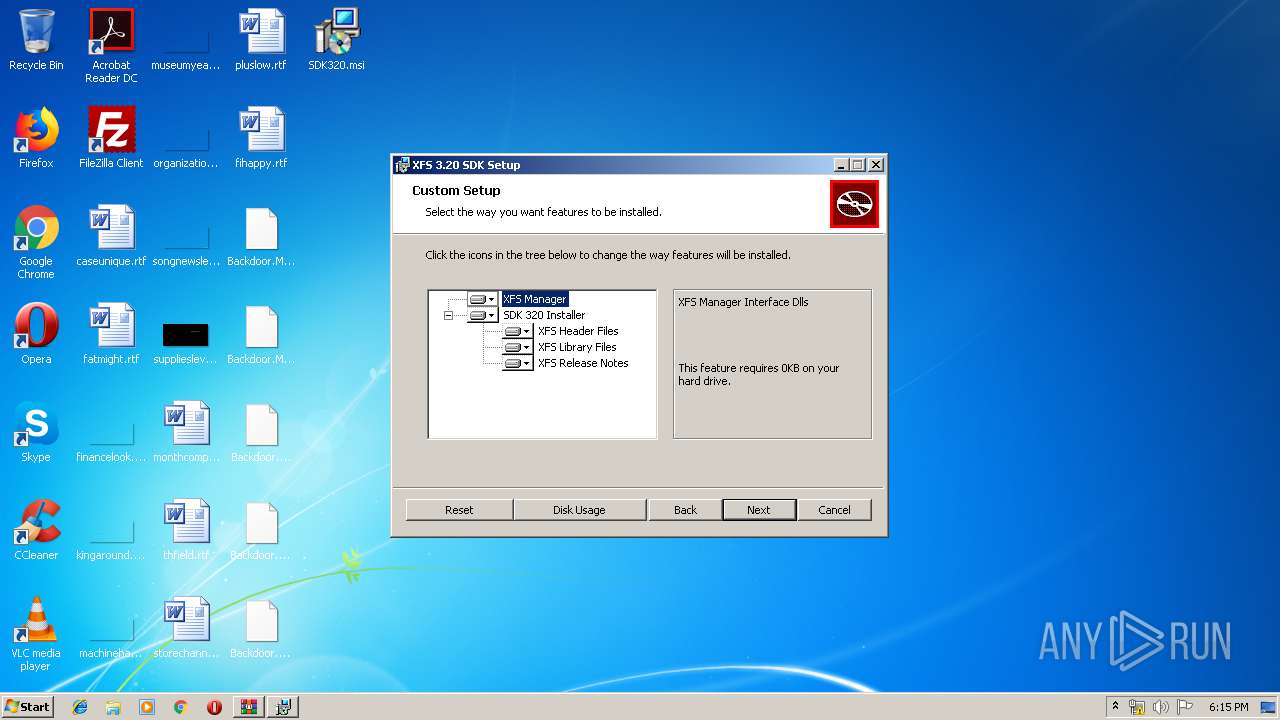Show hidden system tray icons
Screen dimensions: 1280x720
click(x=1116, y=707)
